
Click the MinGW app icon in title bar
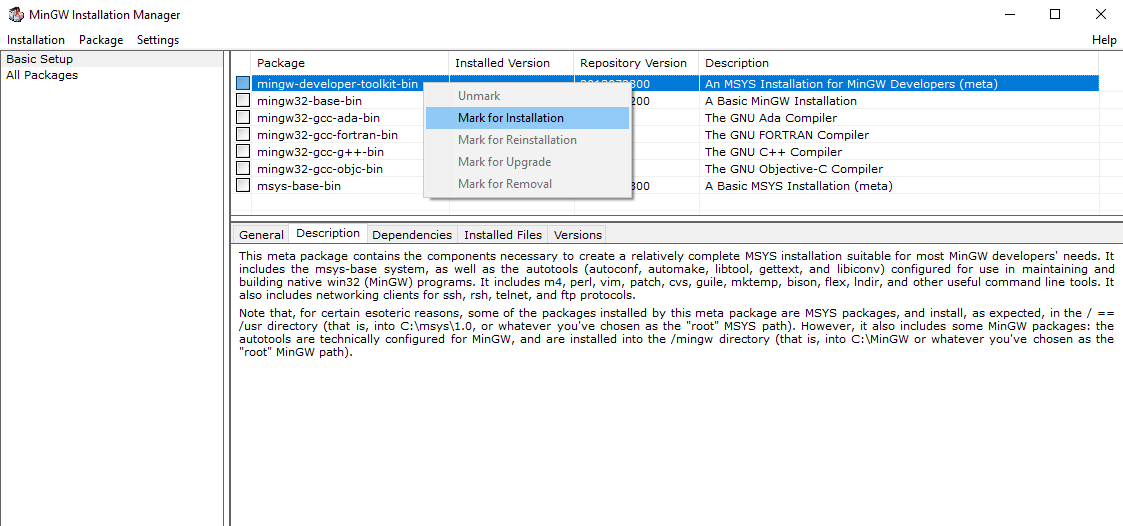click(15, 14)
